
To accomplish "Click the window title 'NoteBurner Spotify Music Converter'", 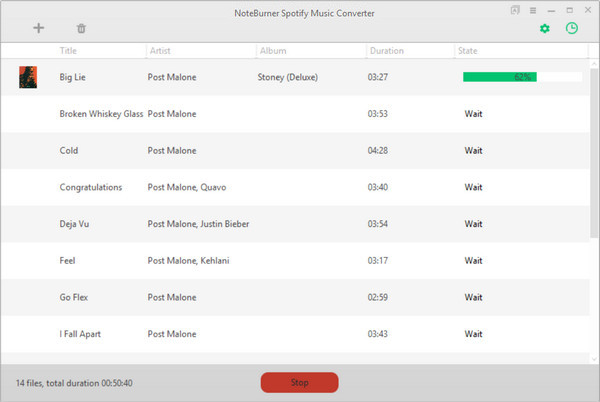I will [304, 13].
